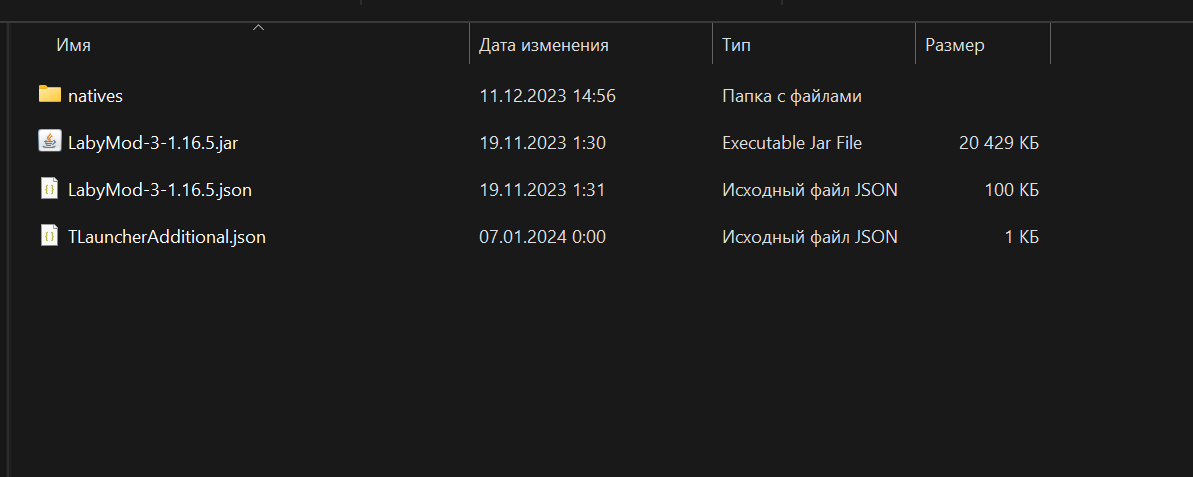Screen dimensions: 1193x477
Task: Click the 100 КБ size value
Action: (1012, 190)
